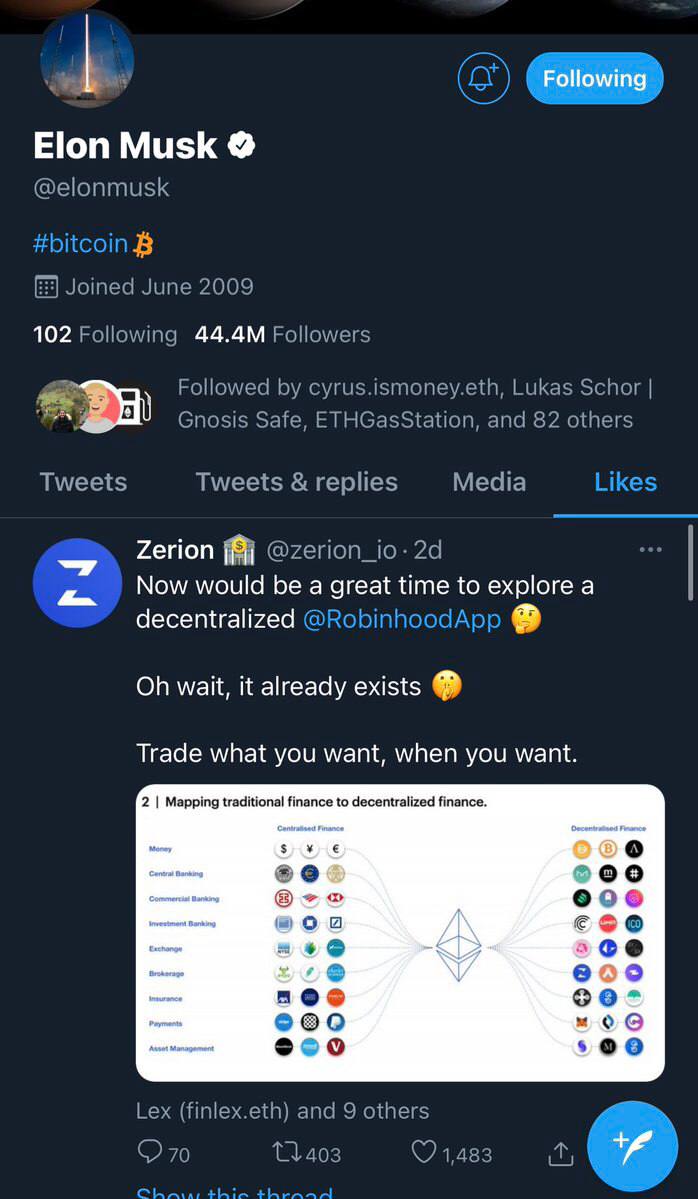
Task: Open the 102 Following list
Action: 105,334
